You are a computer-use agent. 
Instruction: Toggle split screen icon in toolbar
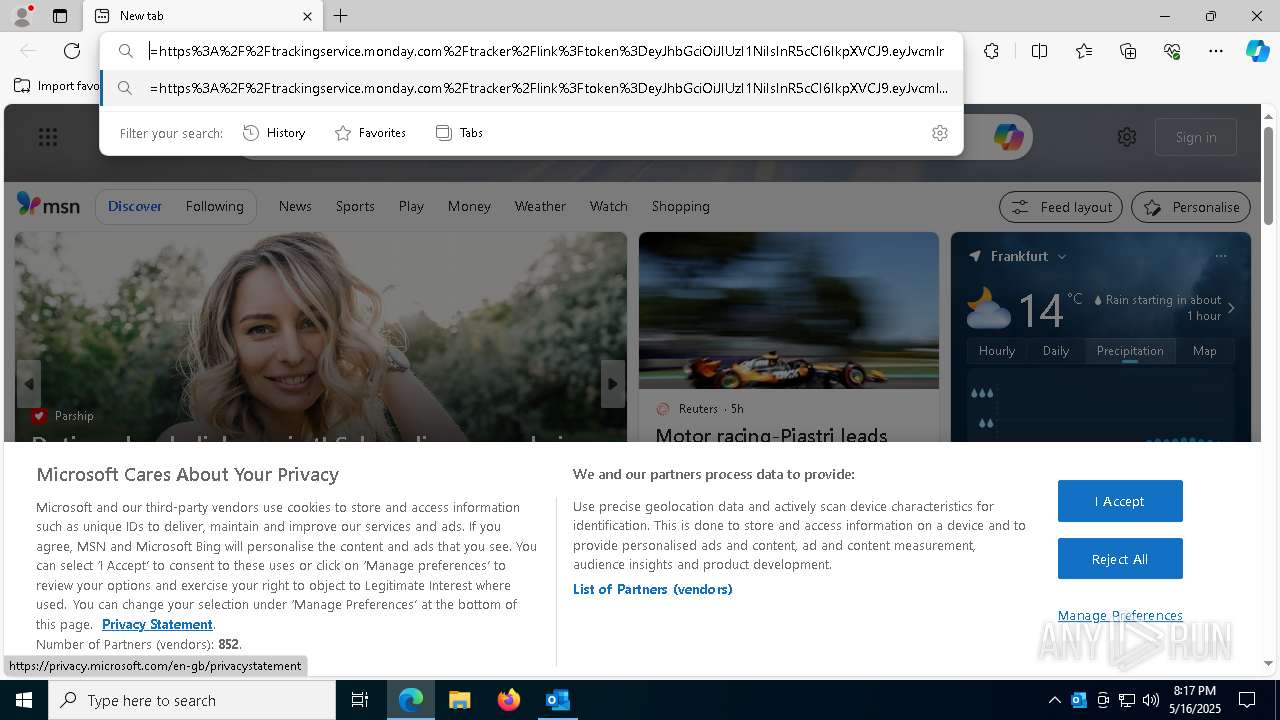coord(1039,51)
